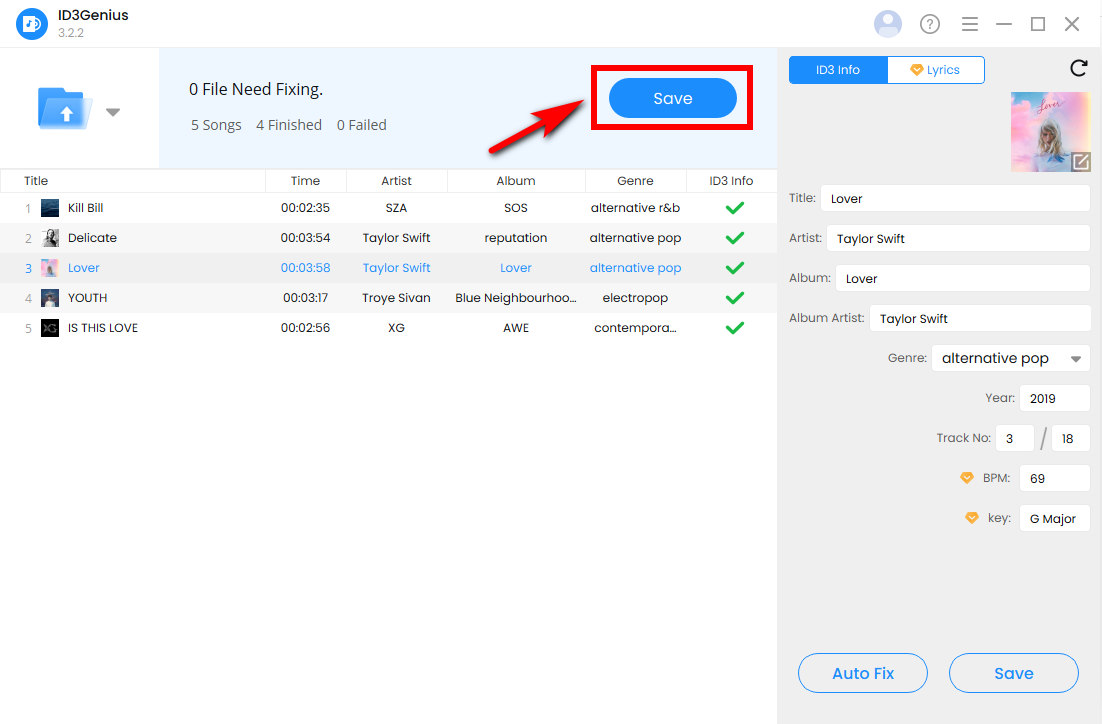Click the total tracks field showing 18
The image size is (1102, 724).
tap(1071, 439)
